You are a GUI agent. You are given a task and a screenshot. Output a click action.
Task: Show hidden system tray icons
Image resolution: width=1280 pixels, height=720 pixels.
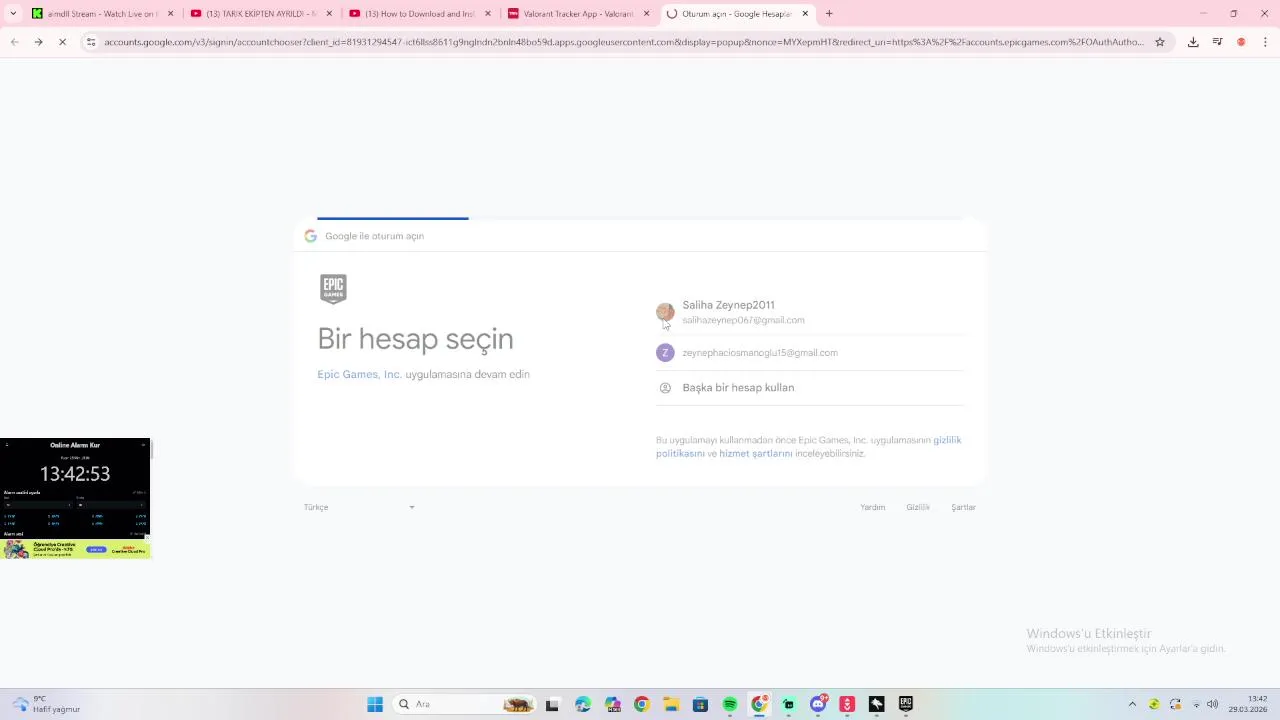[1132, 705]
